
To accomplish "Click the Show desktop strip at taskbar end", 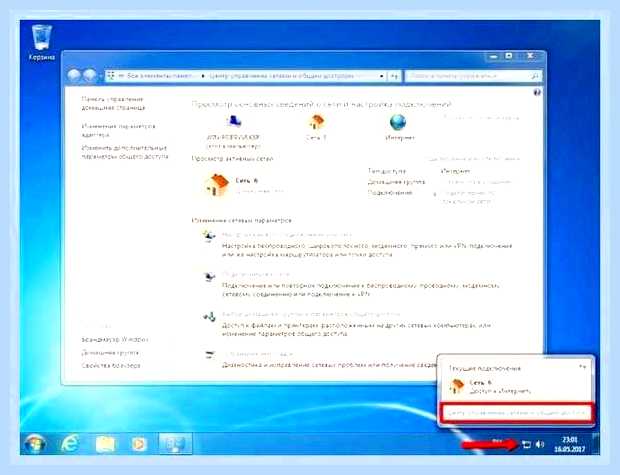I will (x=595, y=444).
